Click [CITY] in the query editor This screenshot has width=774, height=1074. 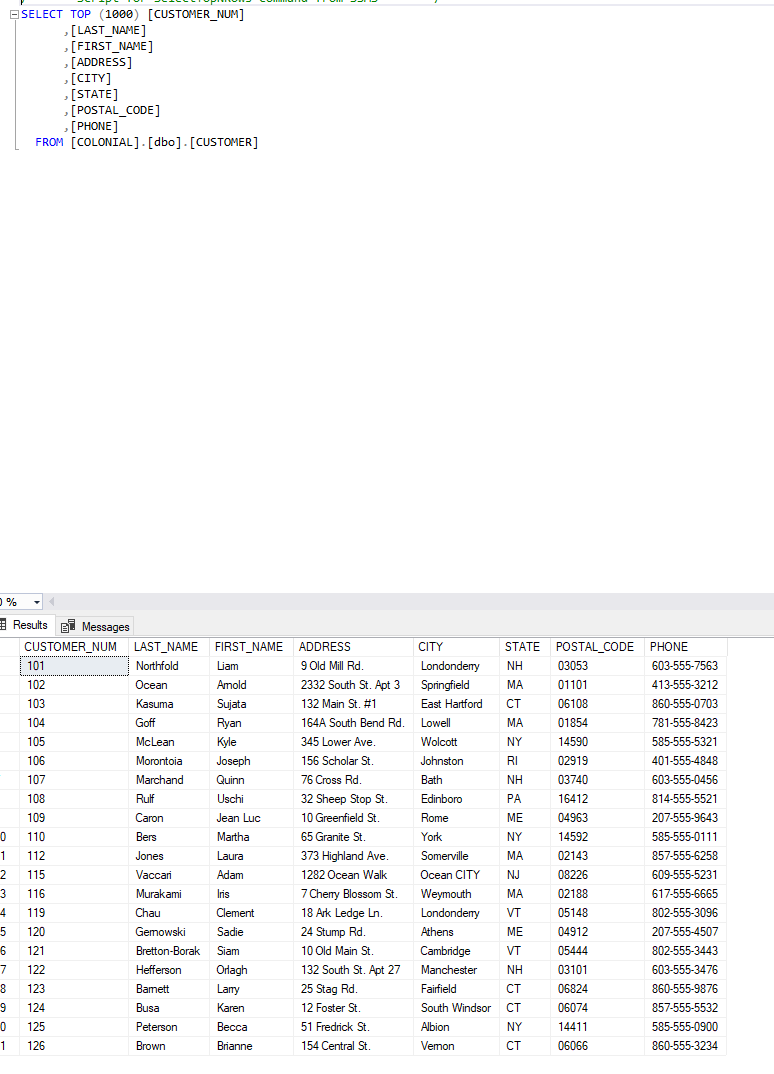(x=91, y=78)
